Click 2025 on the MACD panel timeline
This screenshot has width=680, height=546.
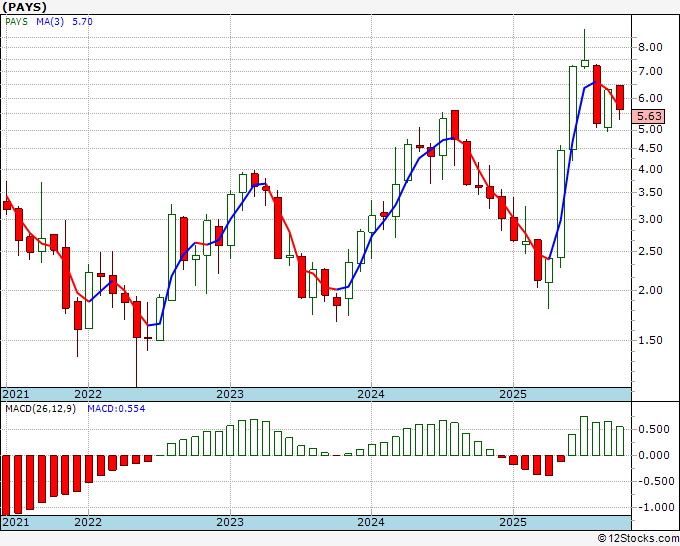(513, 522)
